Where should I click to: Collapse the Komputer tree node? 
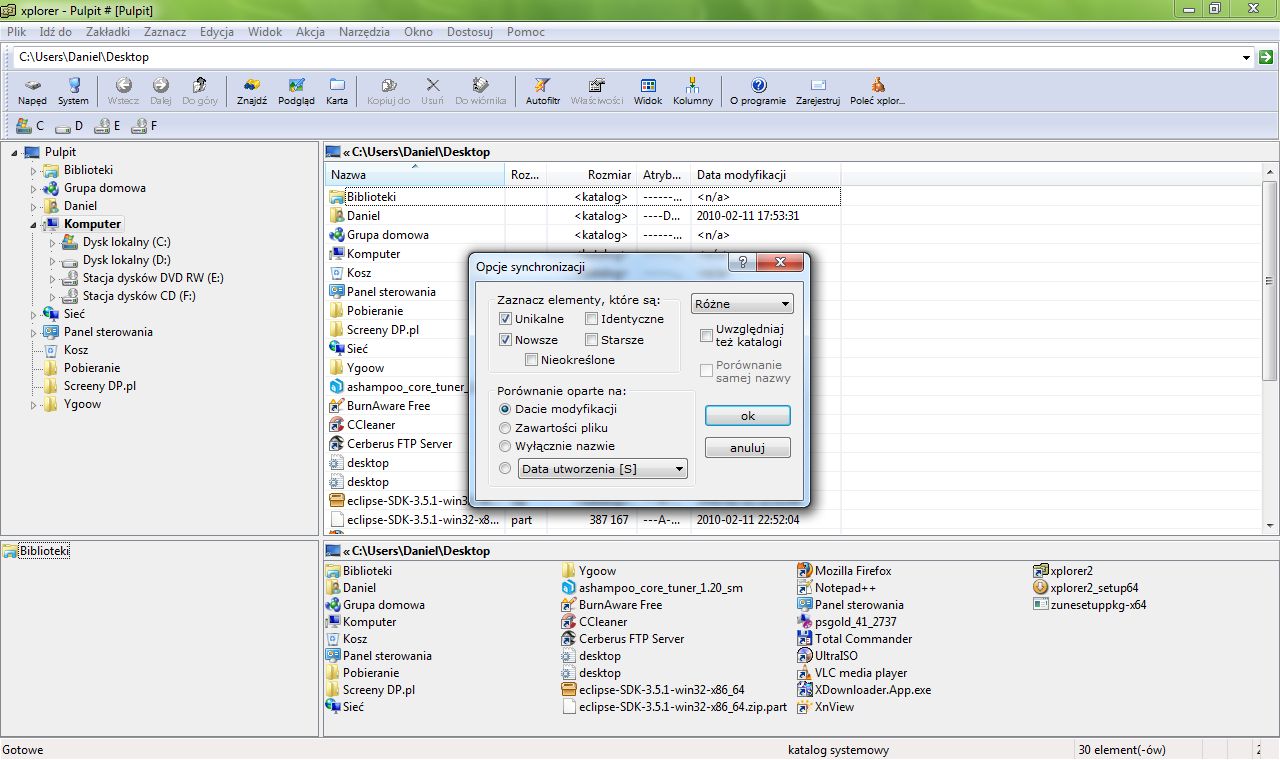pos(33,224)
